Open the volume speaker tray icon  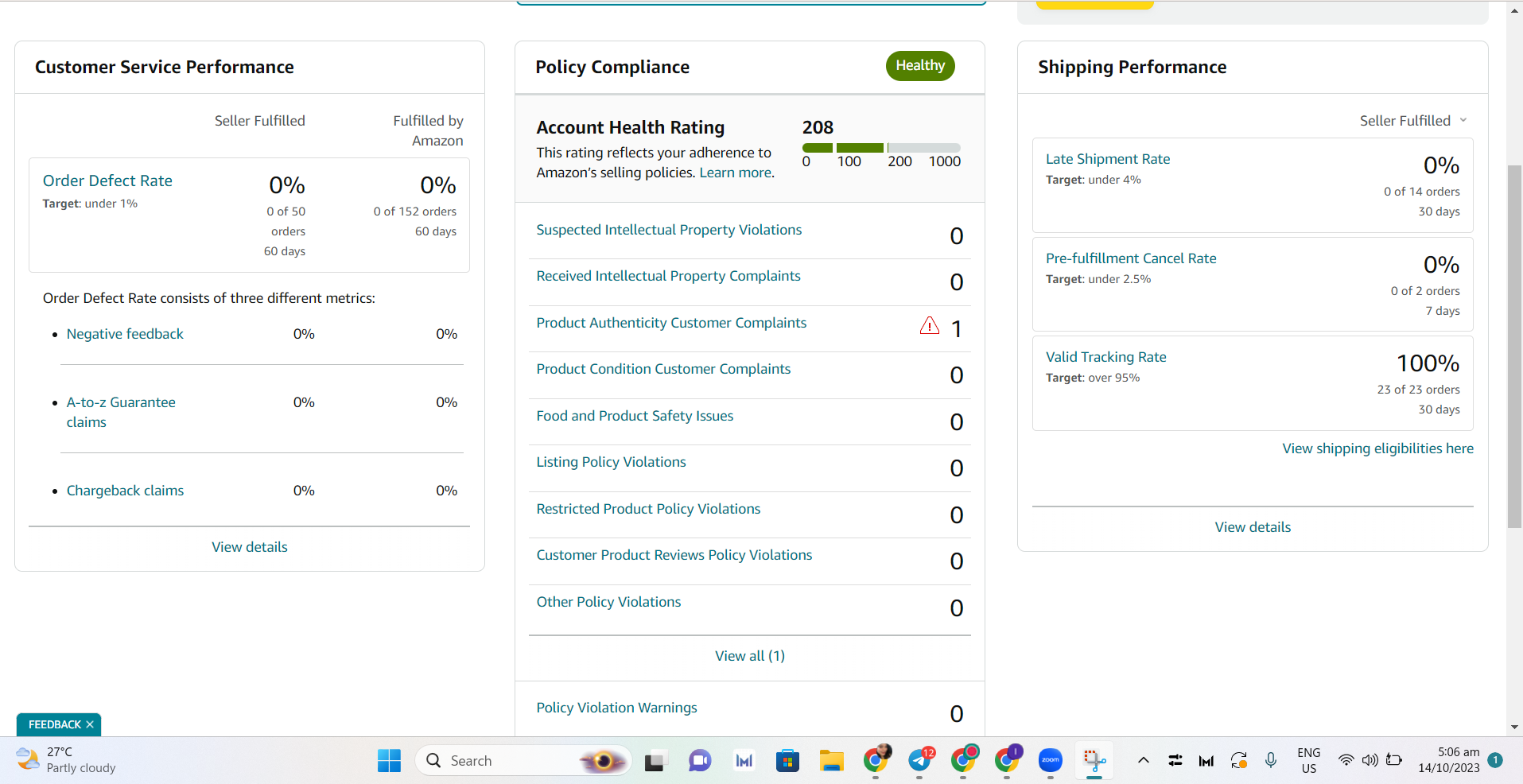1370,760
